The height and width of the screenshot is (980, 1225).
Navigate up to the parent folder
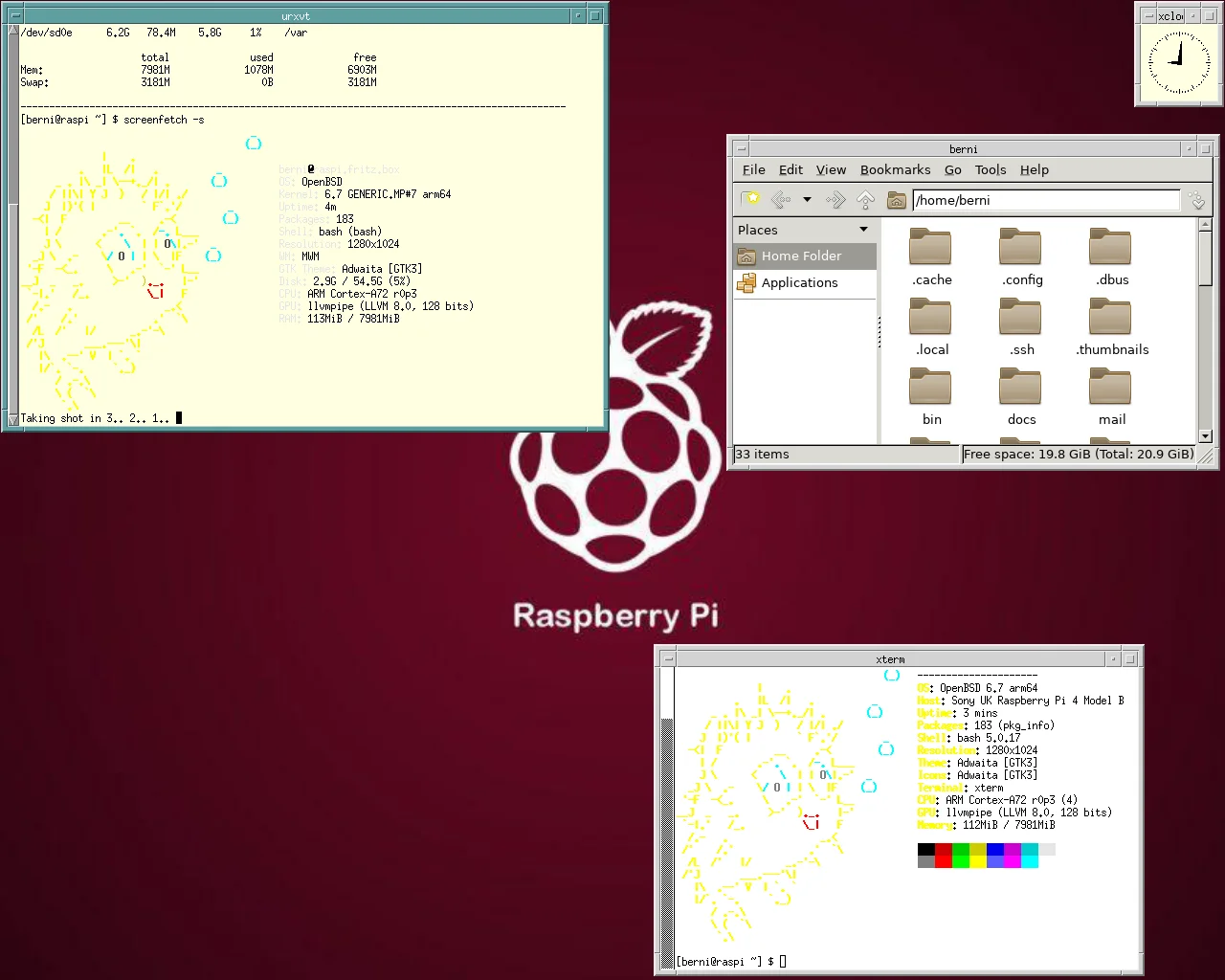865,199
